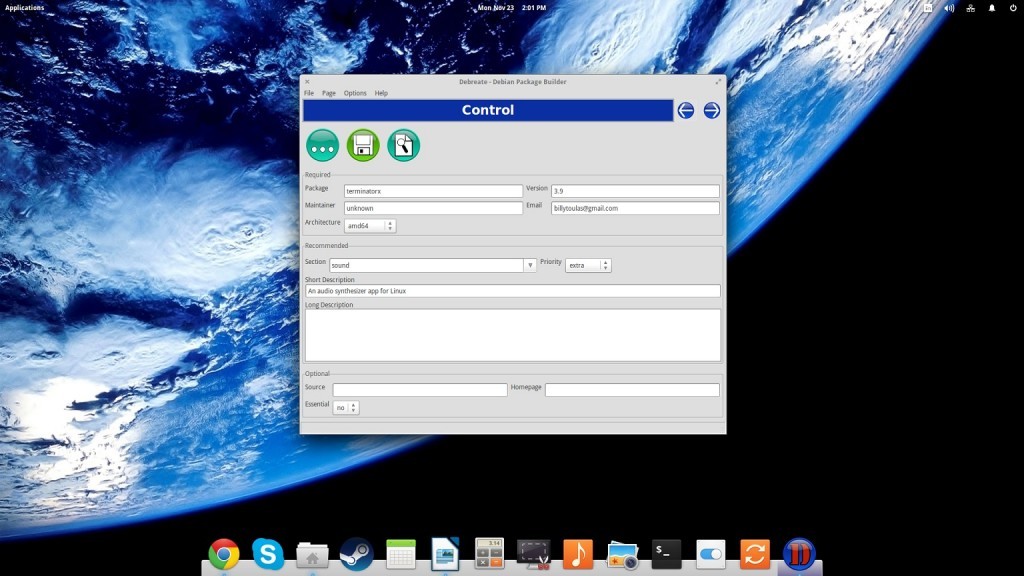Open Google Chrome from the dock
Screen dimensions: 1024x576
point(224,553)
